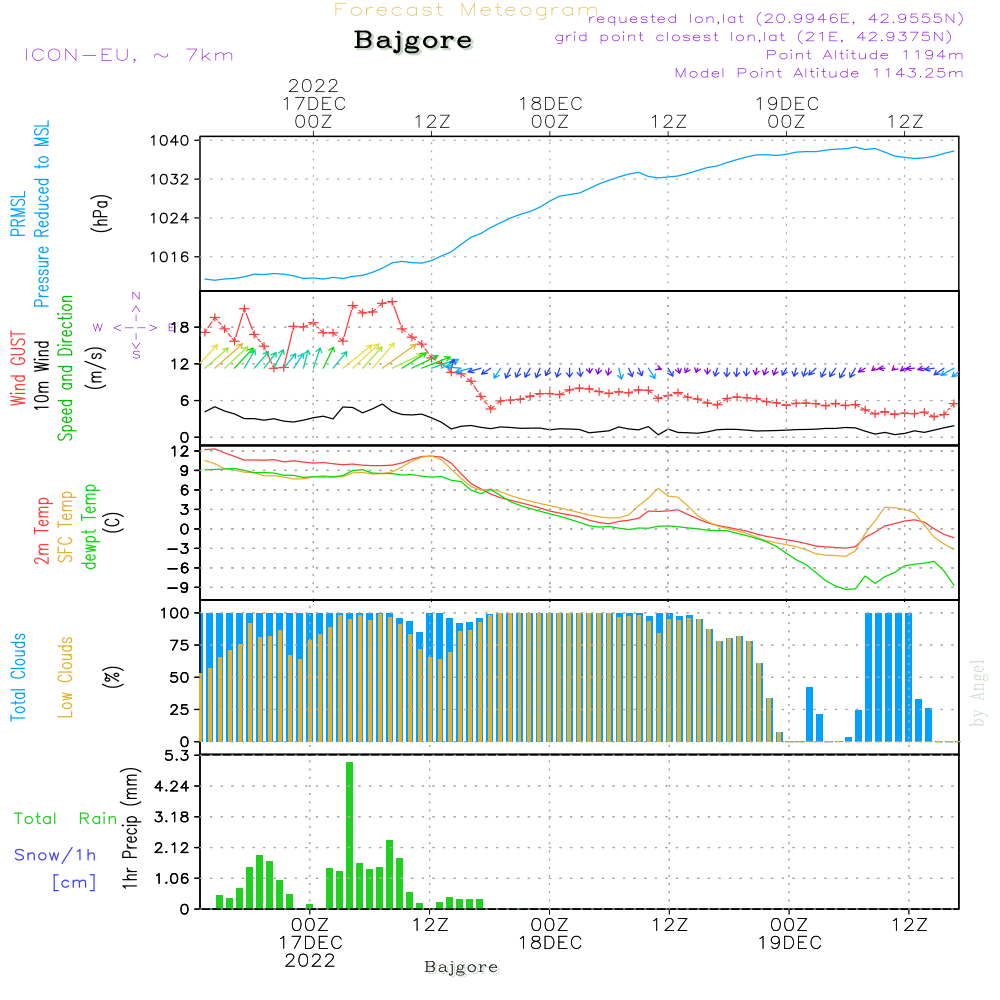
Task: Click the 'W' on the compass rose
Action: pos(98,328)
